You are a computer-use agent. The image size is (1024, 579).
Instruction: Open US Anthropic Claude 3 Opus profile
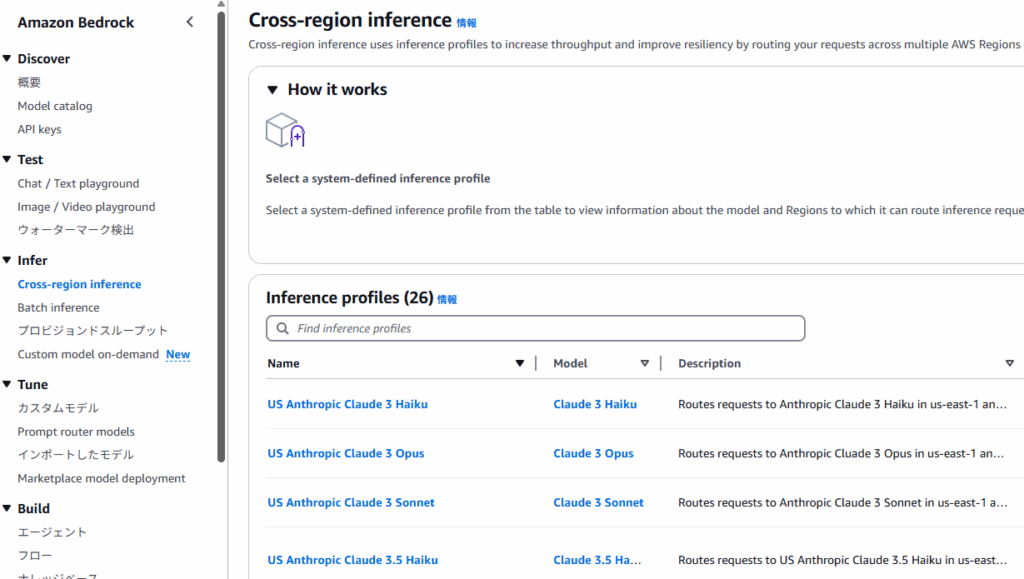pos(345,453)
